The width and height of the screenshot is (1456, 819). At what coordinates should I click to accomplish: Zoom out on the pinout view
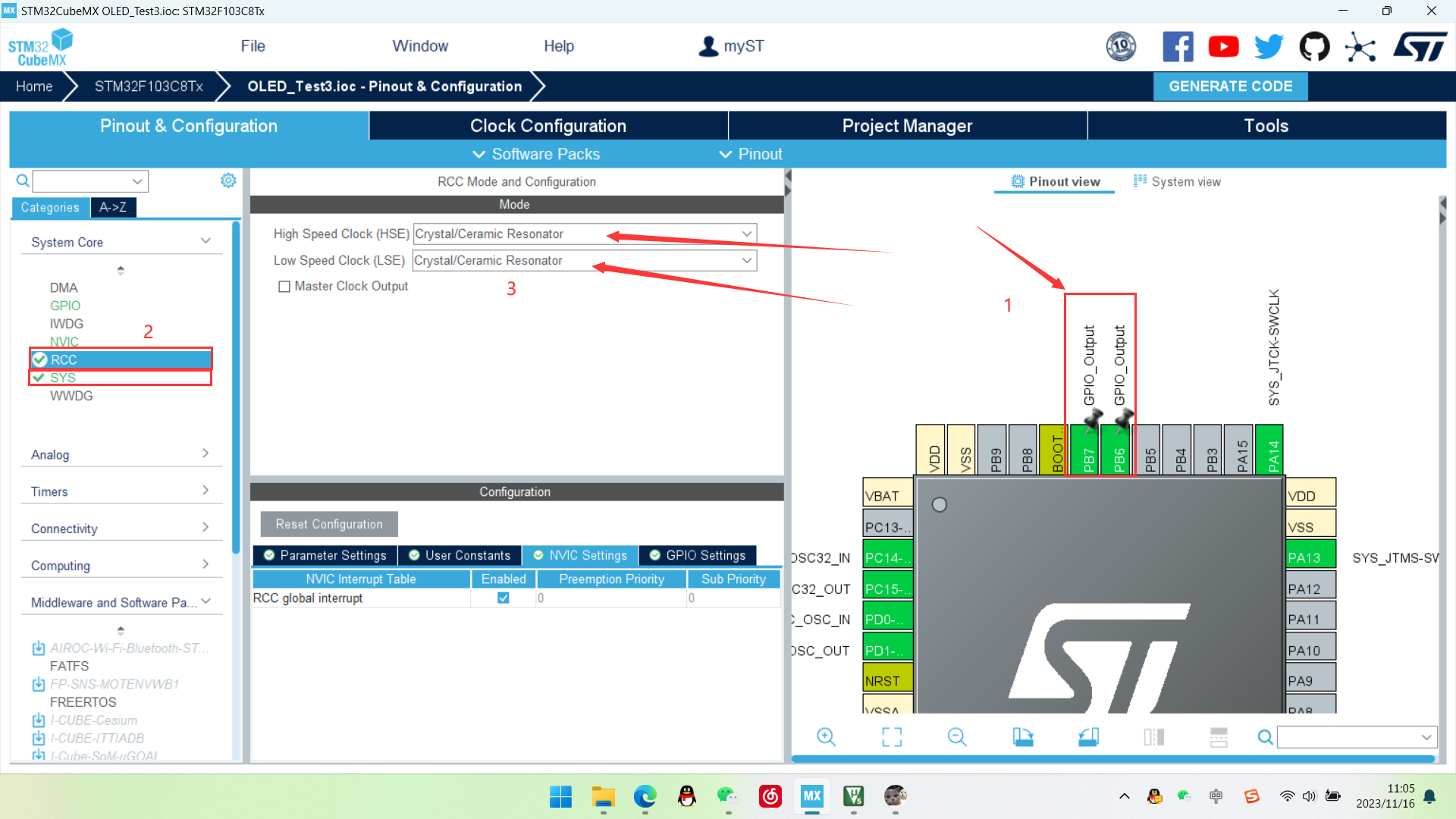pos(957,737)
